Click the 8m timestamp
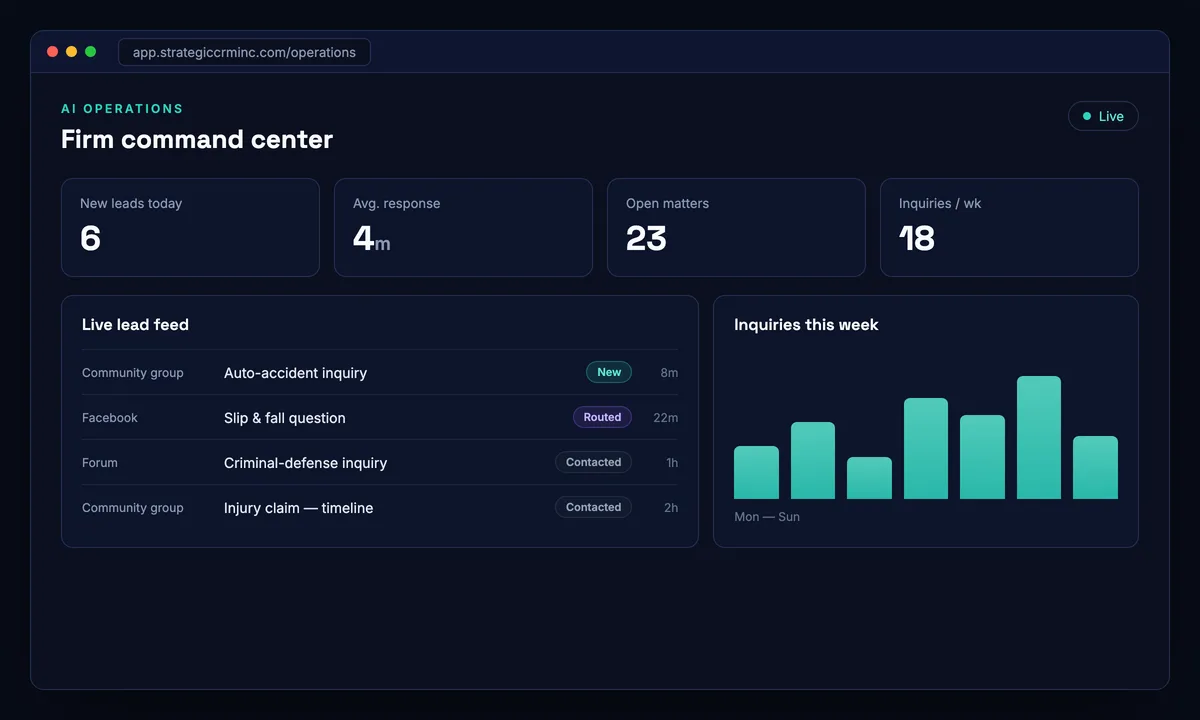The image size is (1200, 720). point(669,373)
